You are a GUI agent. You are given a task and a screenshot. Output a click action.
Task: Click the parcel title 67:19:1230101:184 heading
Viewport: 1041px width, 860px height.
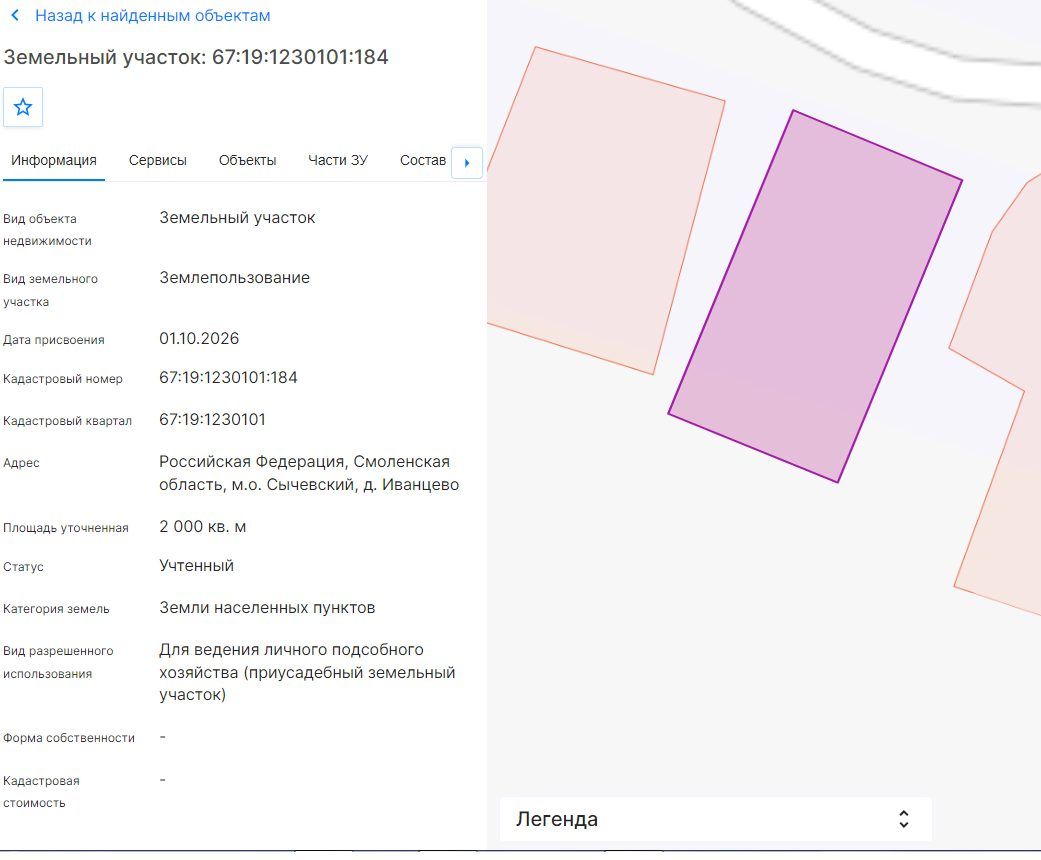pyautogui.click(x=196, y=57)
